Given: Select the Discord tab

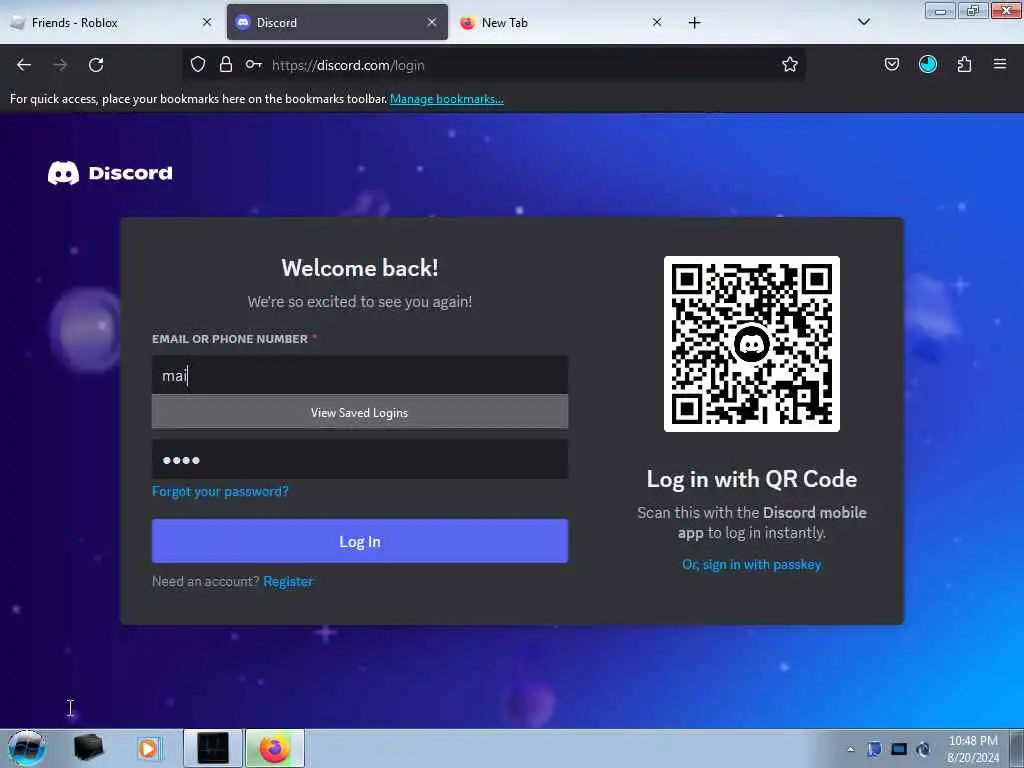Looking at the screenshot, I should click(x=337, y=22).
